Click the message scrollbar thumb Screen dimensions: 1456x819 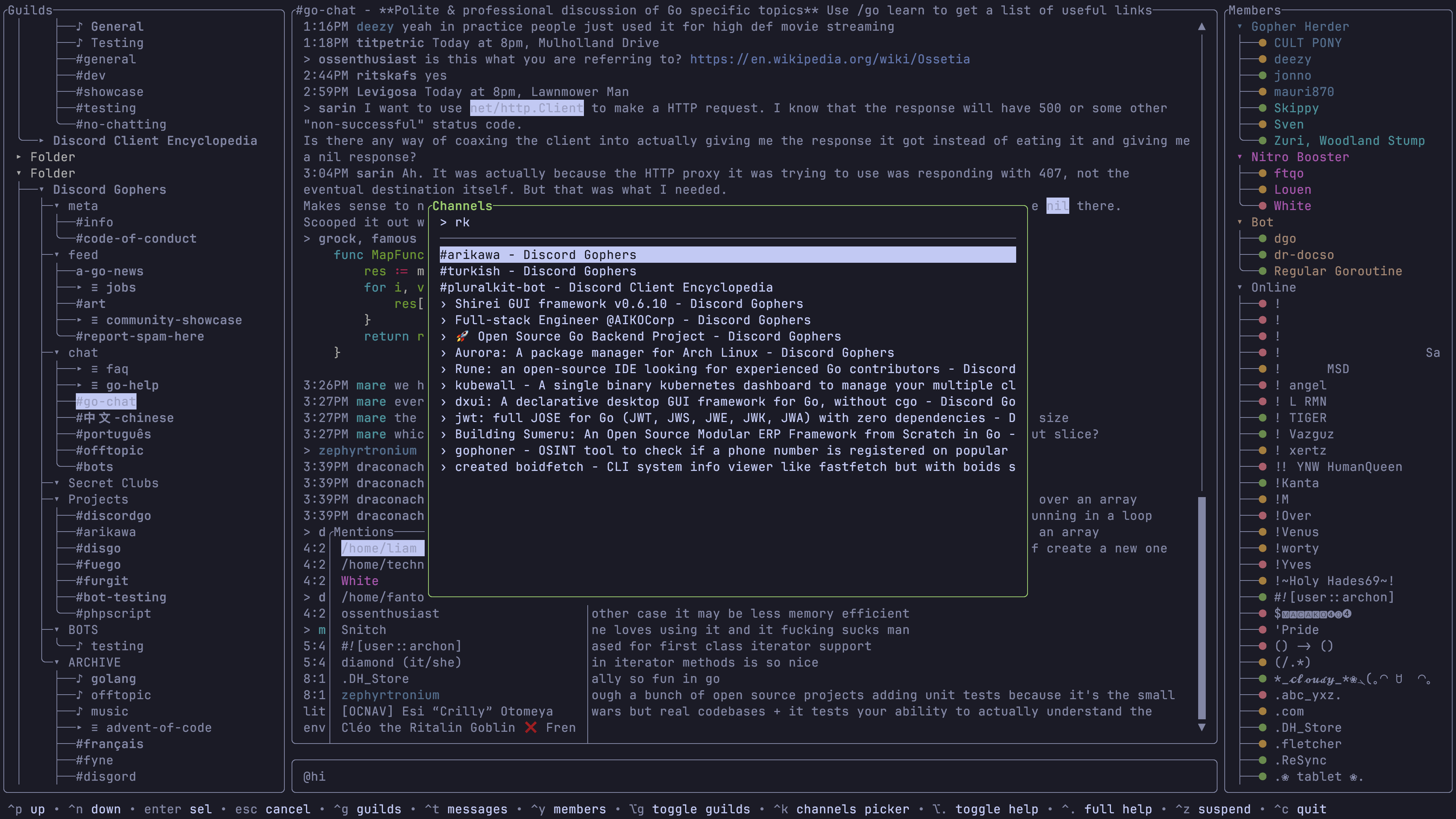[1202, 607]
